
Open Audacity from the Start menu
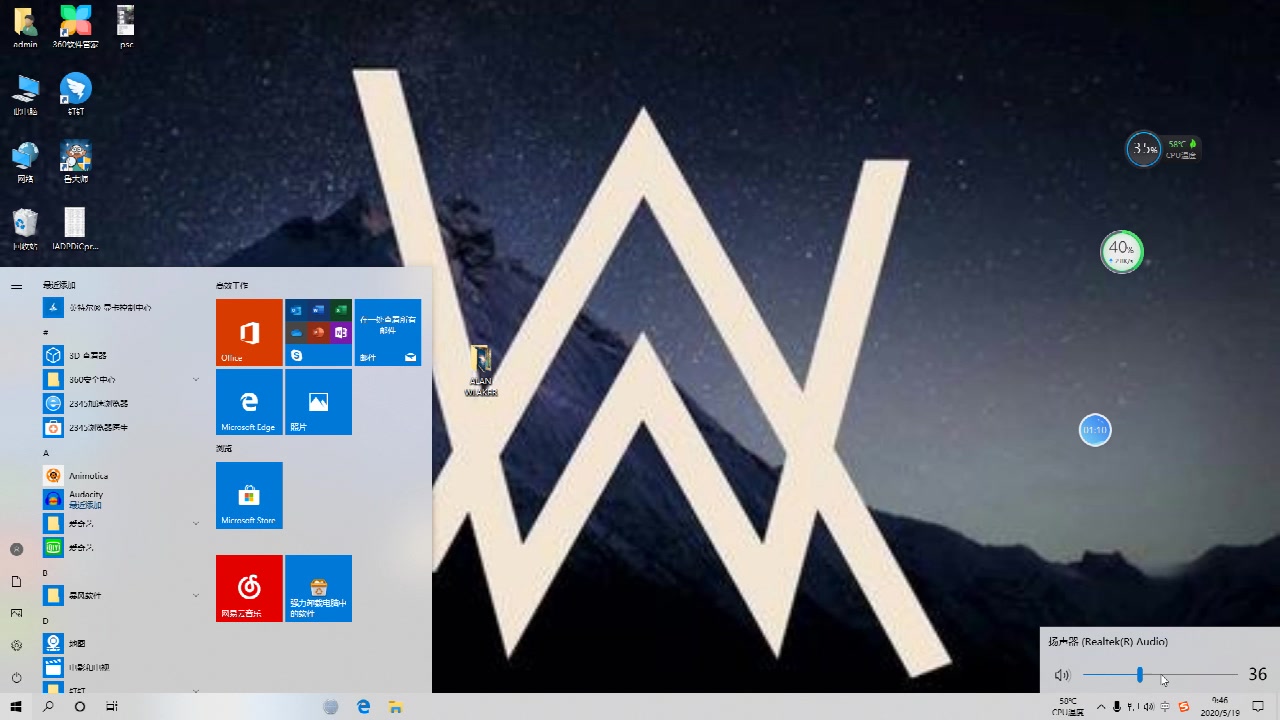[85, 494]
